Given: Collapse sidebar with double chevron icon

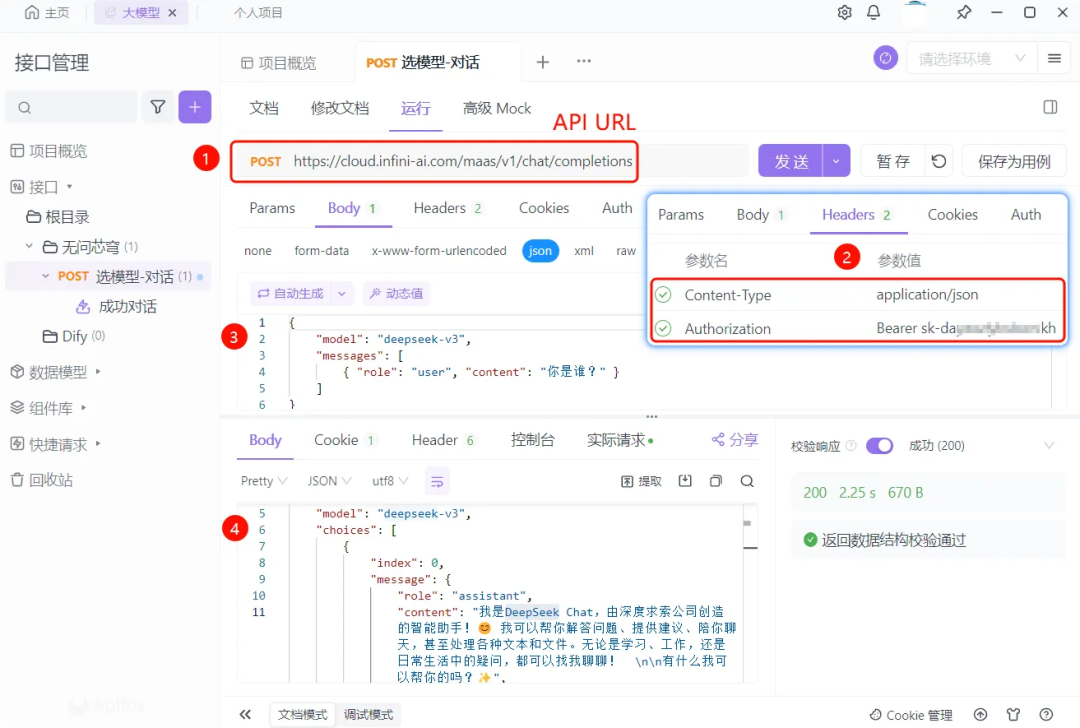Looking at the screenshot, I should pos(245,714).
